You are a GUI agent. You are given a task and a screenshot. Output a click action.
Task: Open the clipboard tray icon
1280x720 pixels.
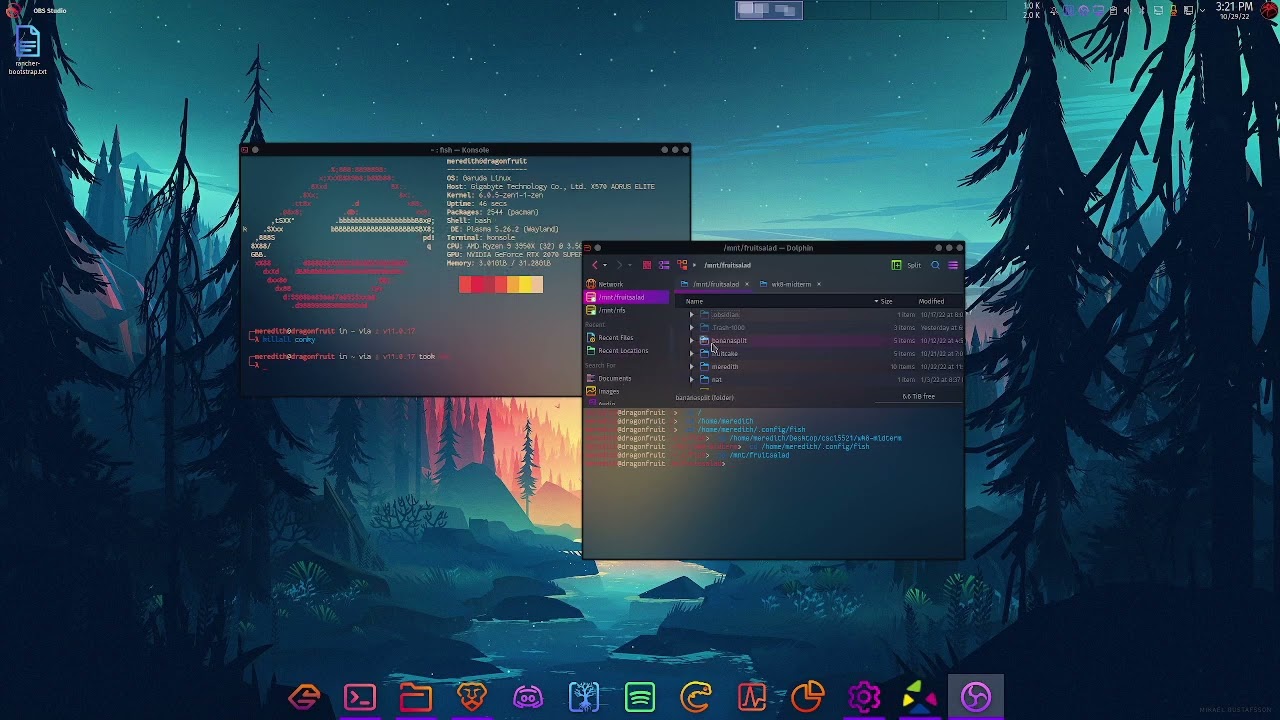pos(1113,10)
